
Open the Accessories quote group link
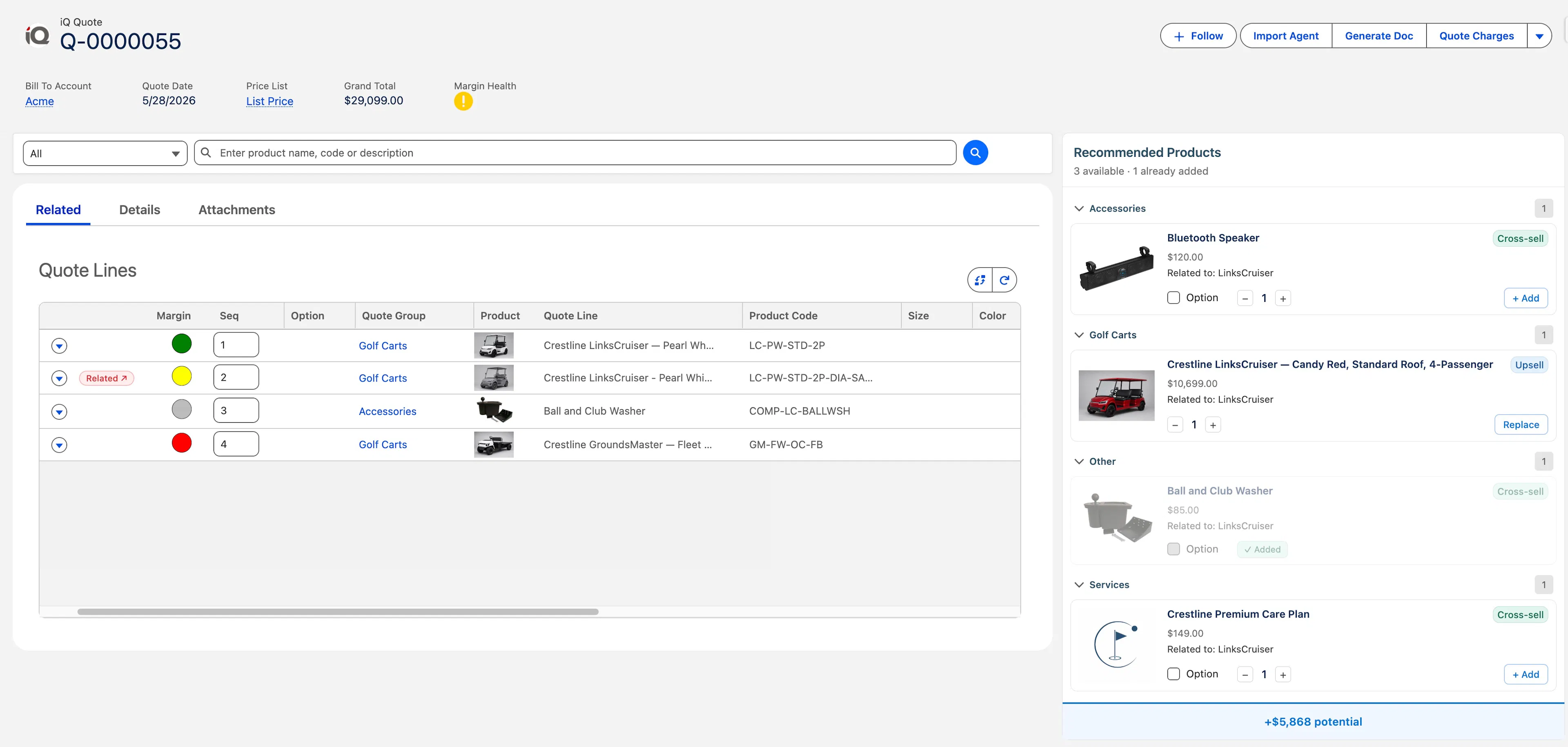[388, 412]
